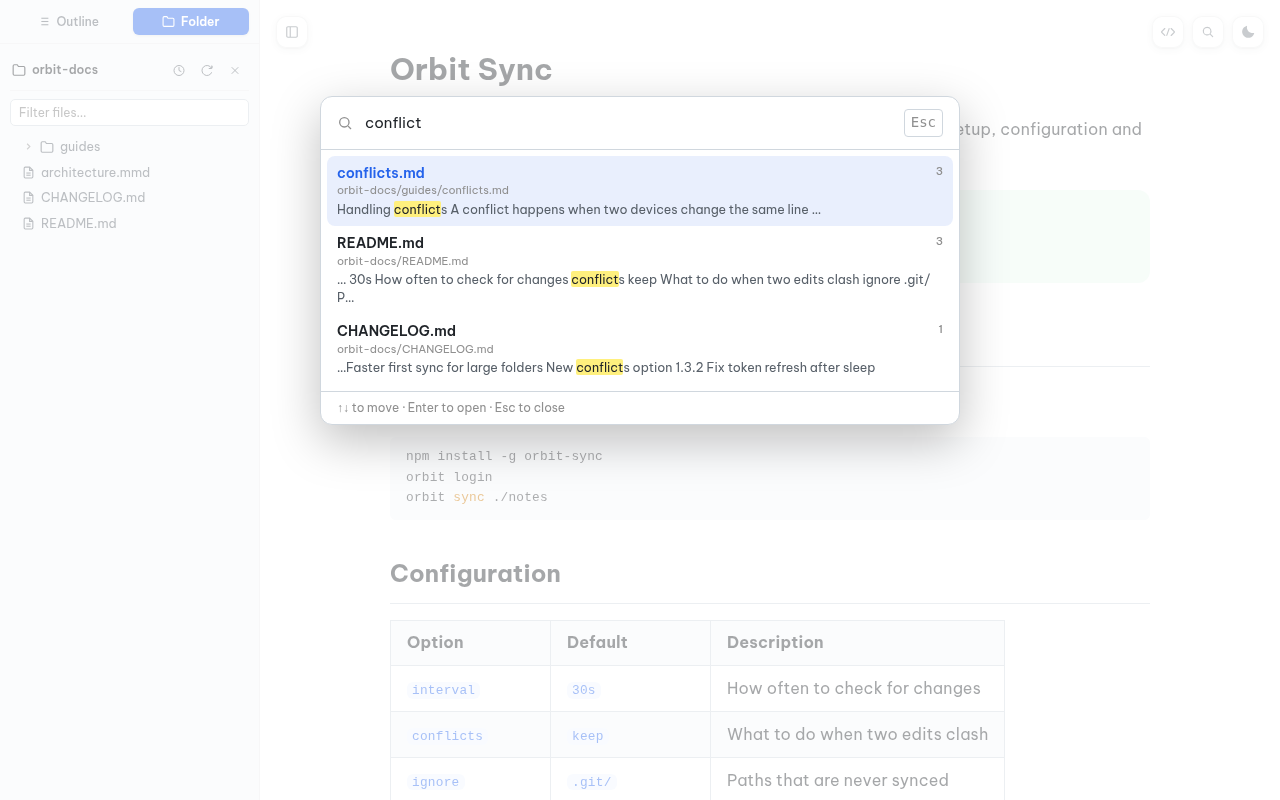Click the npm install code line
1280x800 pixels.
pyautogui.click(x=504, y=456)
